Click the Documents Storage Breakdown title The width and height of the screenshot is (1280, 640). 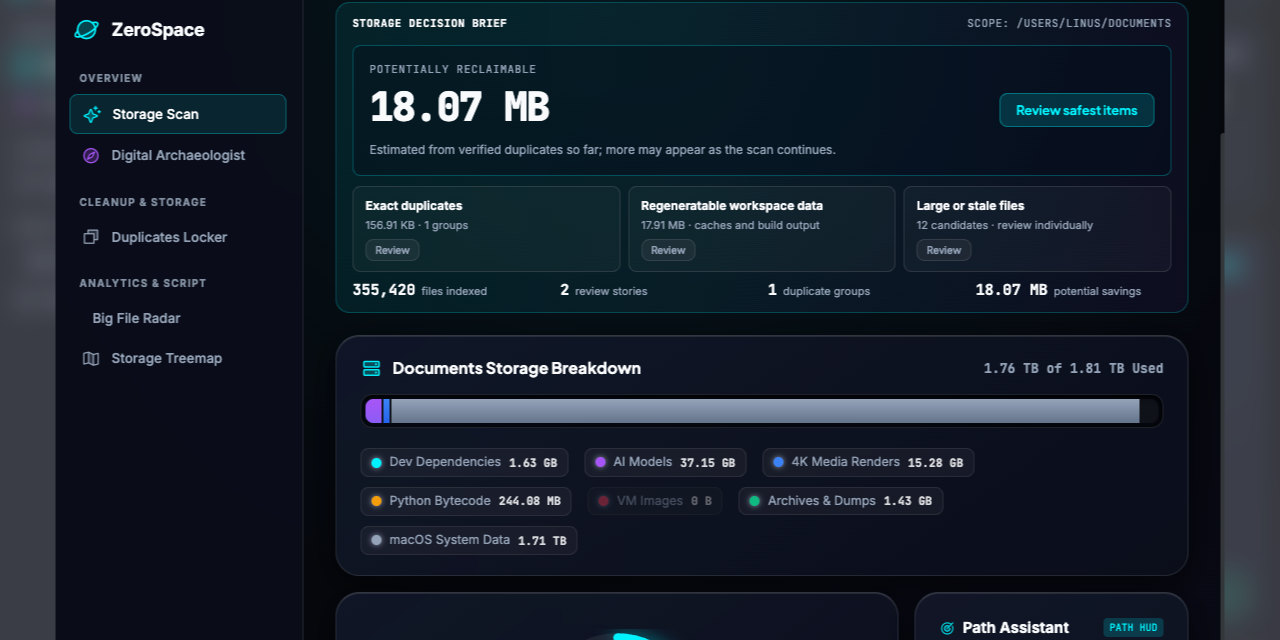click(x=516, y=368)
